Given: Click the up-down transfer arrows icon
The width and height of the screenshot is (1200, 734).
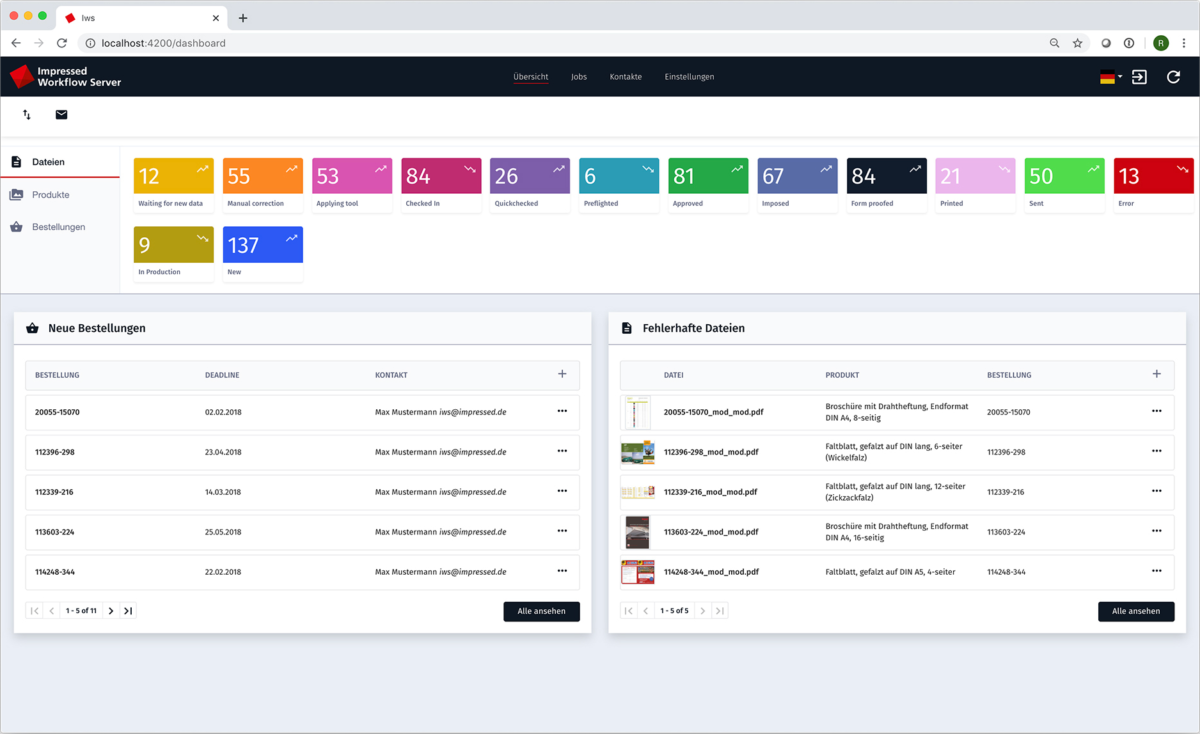Looking at the screenshot, I should pos(27,115).
